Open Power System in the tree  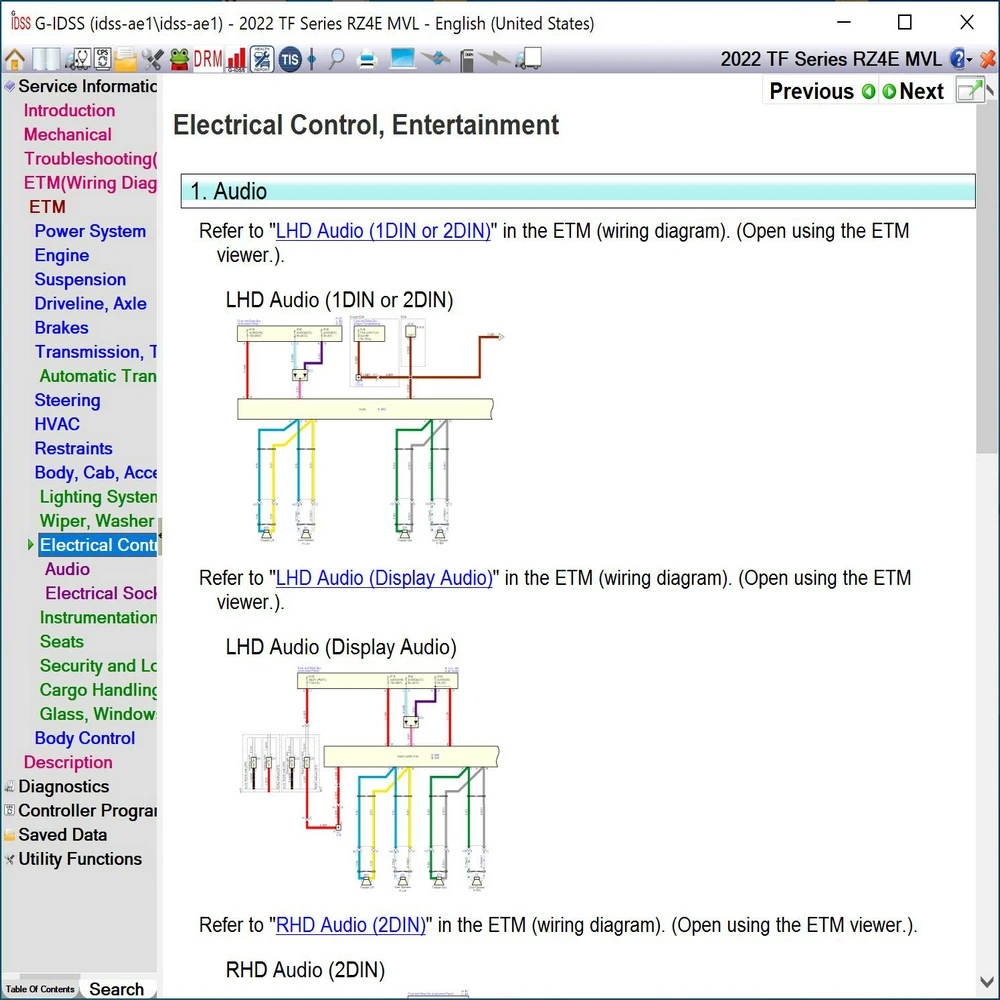[90, 231]
